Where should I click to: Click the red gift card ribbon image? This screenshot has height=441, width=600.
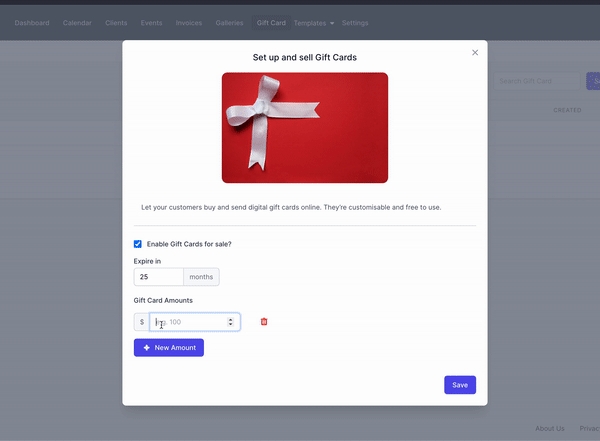click(x=305, y=127)
